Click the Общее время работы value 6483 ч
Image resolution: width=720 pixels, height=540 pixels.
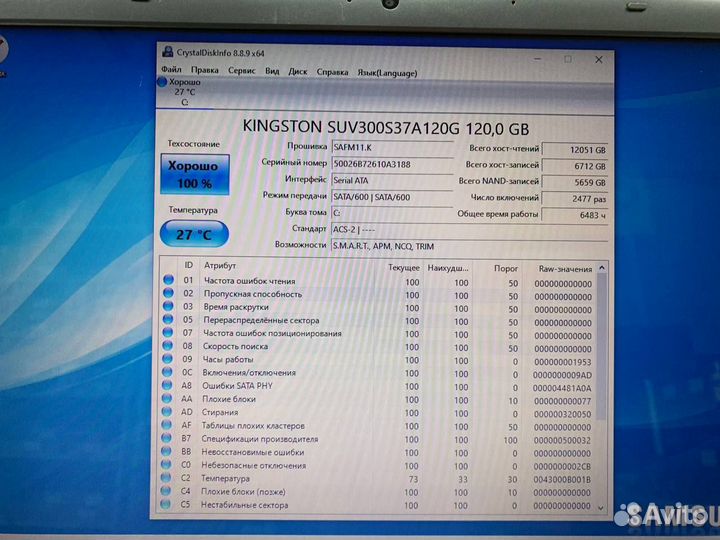tap(575, 215)
